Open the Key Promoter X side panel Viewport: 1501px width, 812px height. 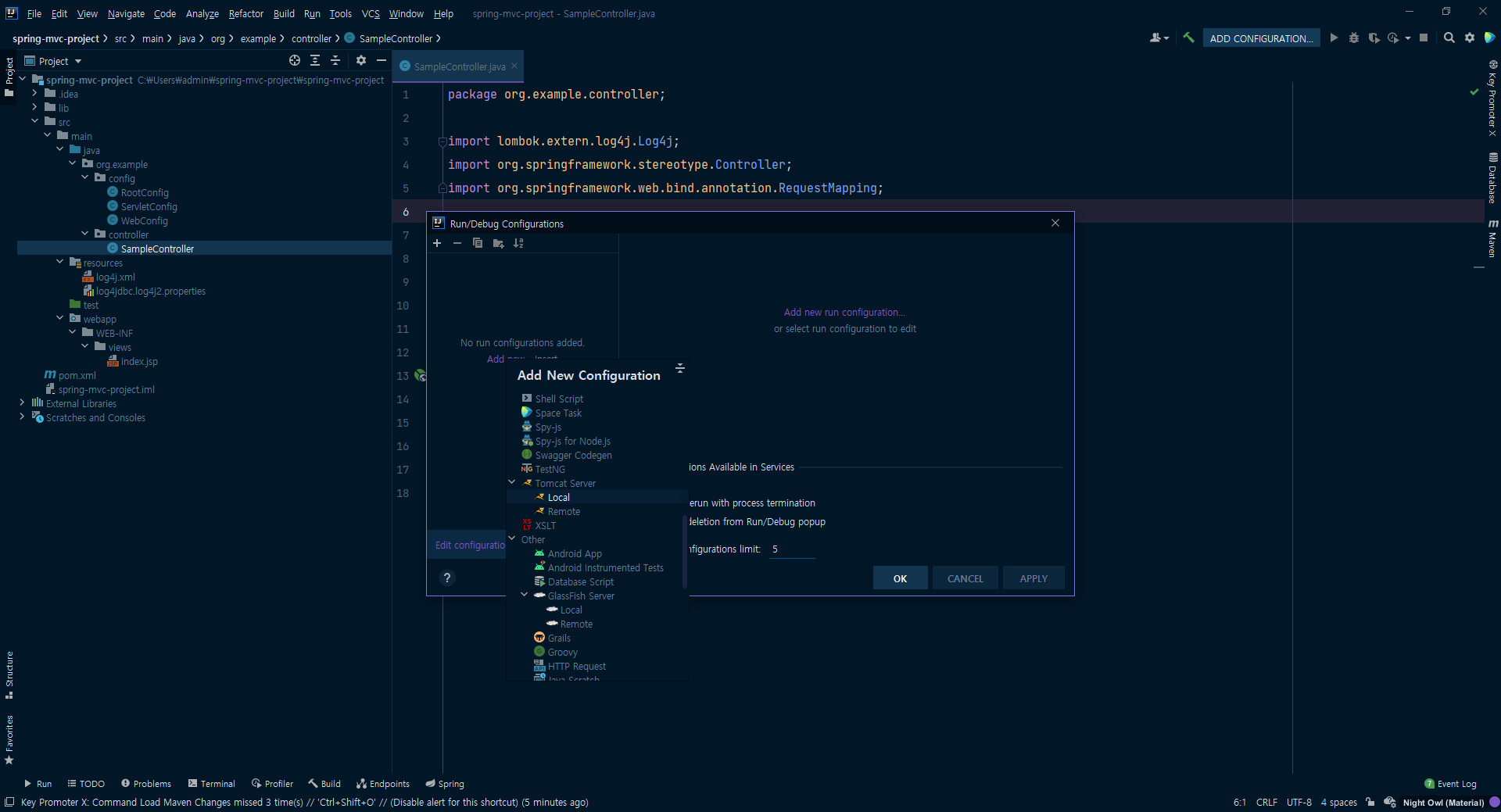click(x=1492, y=98)
